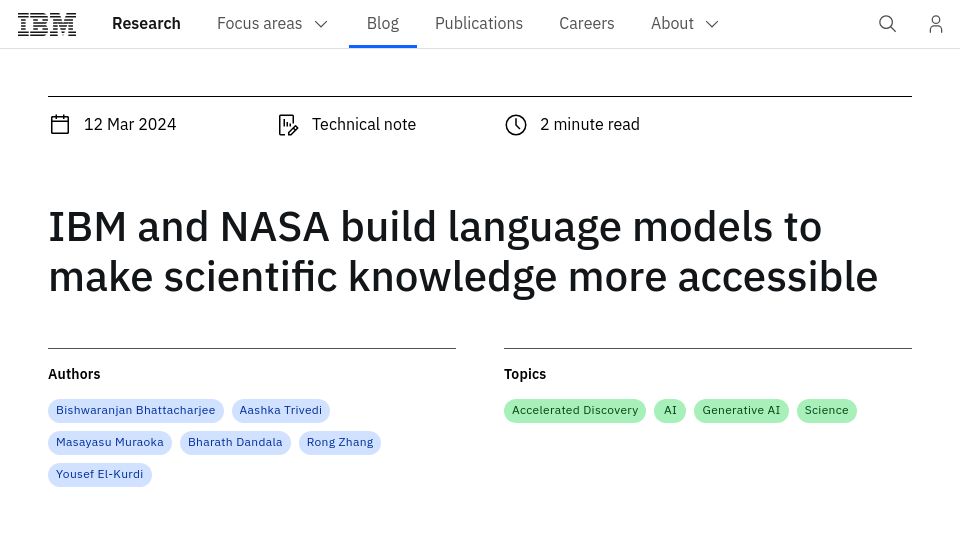Click the 12 Mar 2024 date
The width and height of the screenshot is (960, 540).
(x=130, y=124)
